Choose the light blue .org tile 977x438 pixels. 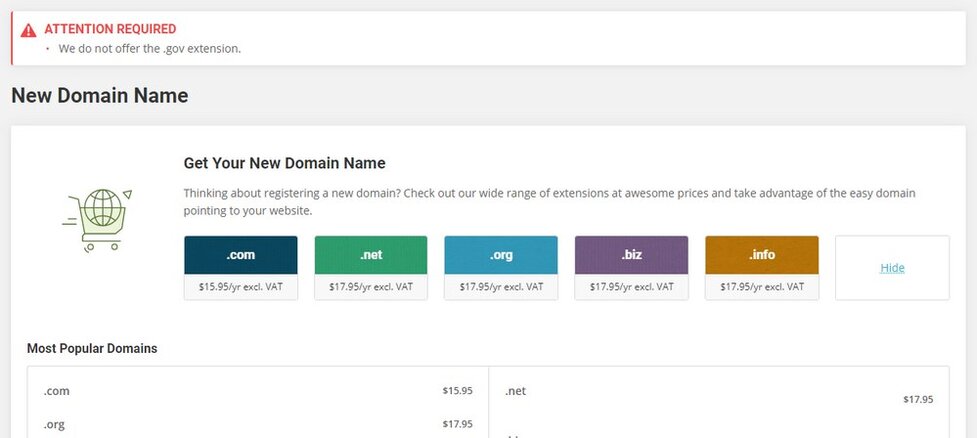[x=501, y=255]
